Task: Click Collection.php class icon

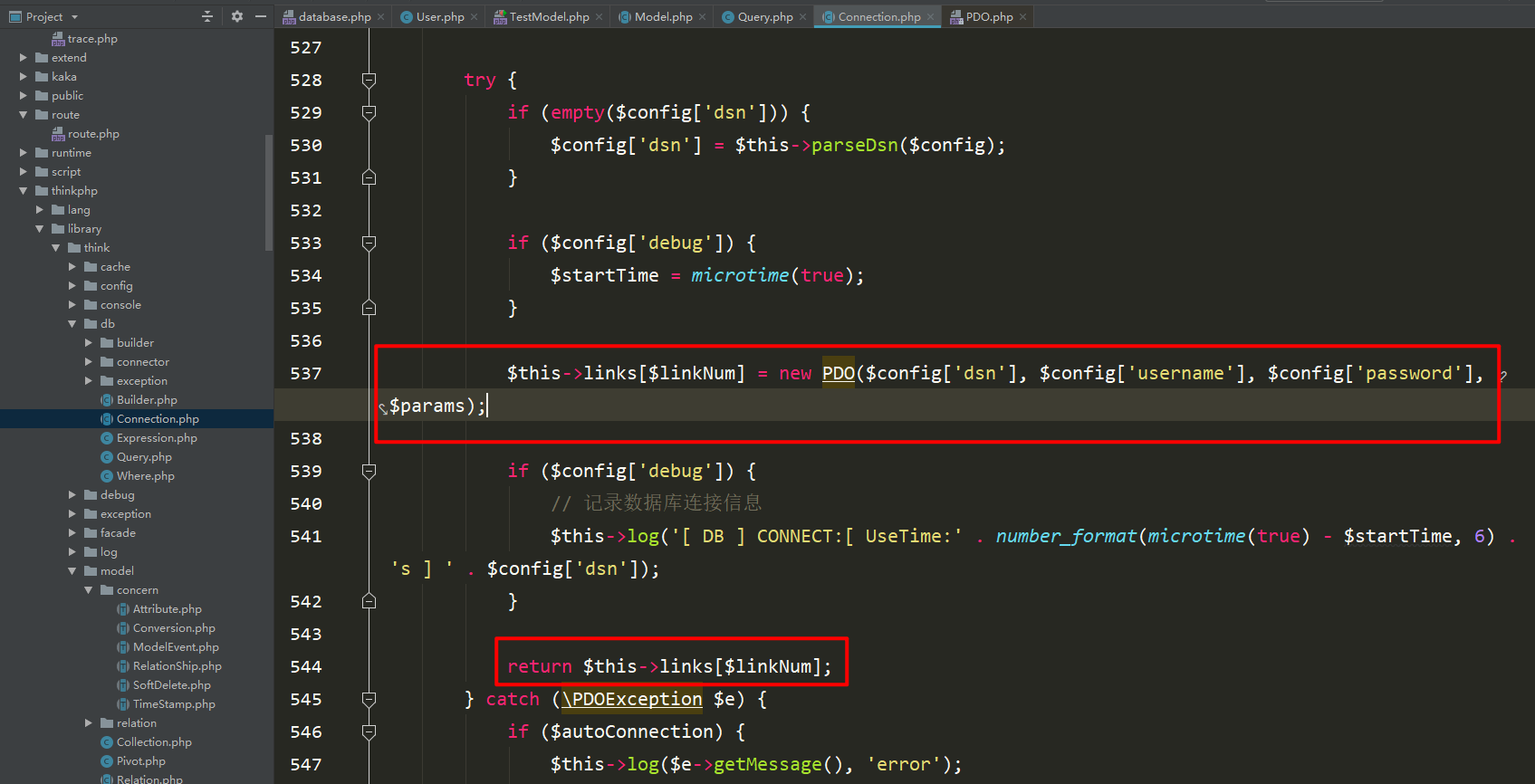Action: [107, 742]
